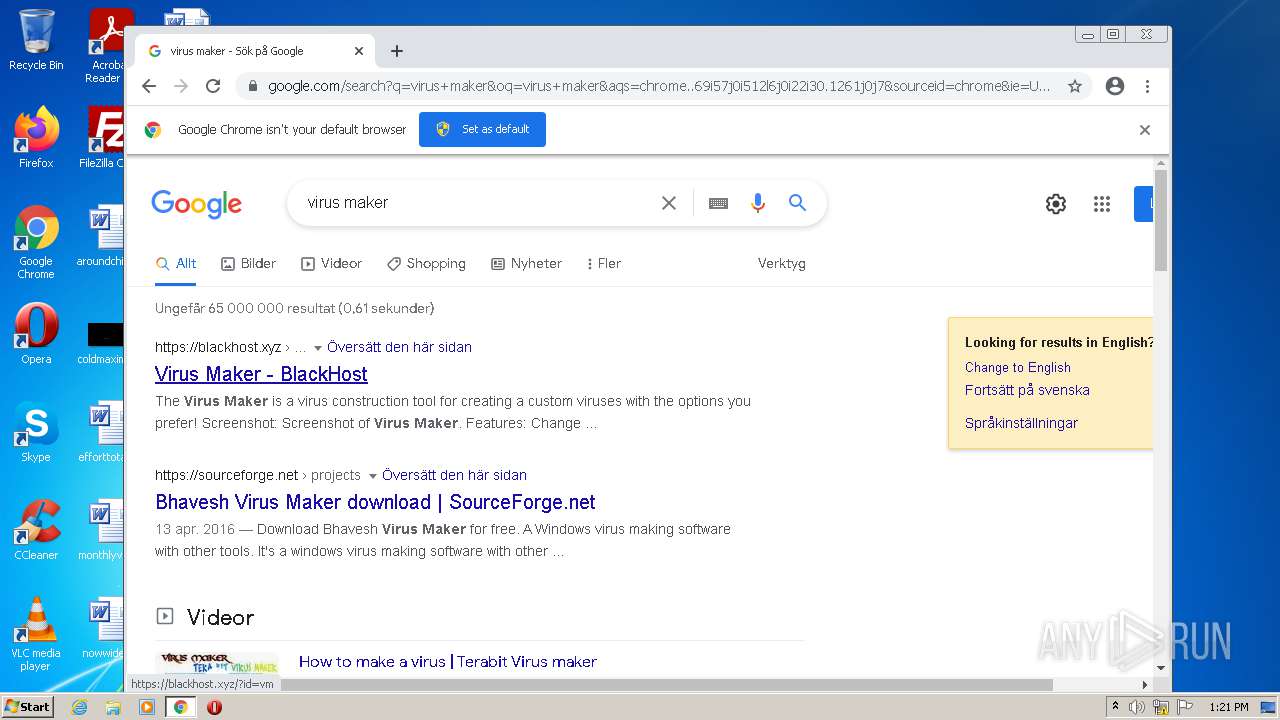Open the Acrobat Reader desktop shortcut

click(x=108, y=45)
